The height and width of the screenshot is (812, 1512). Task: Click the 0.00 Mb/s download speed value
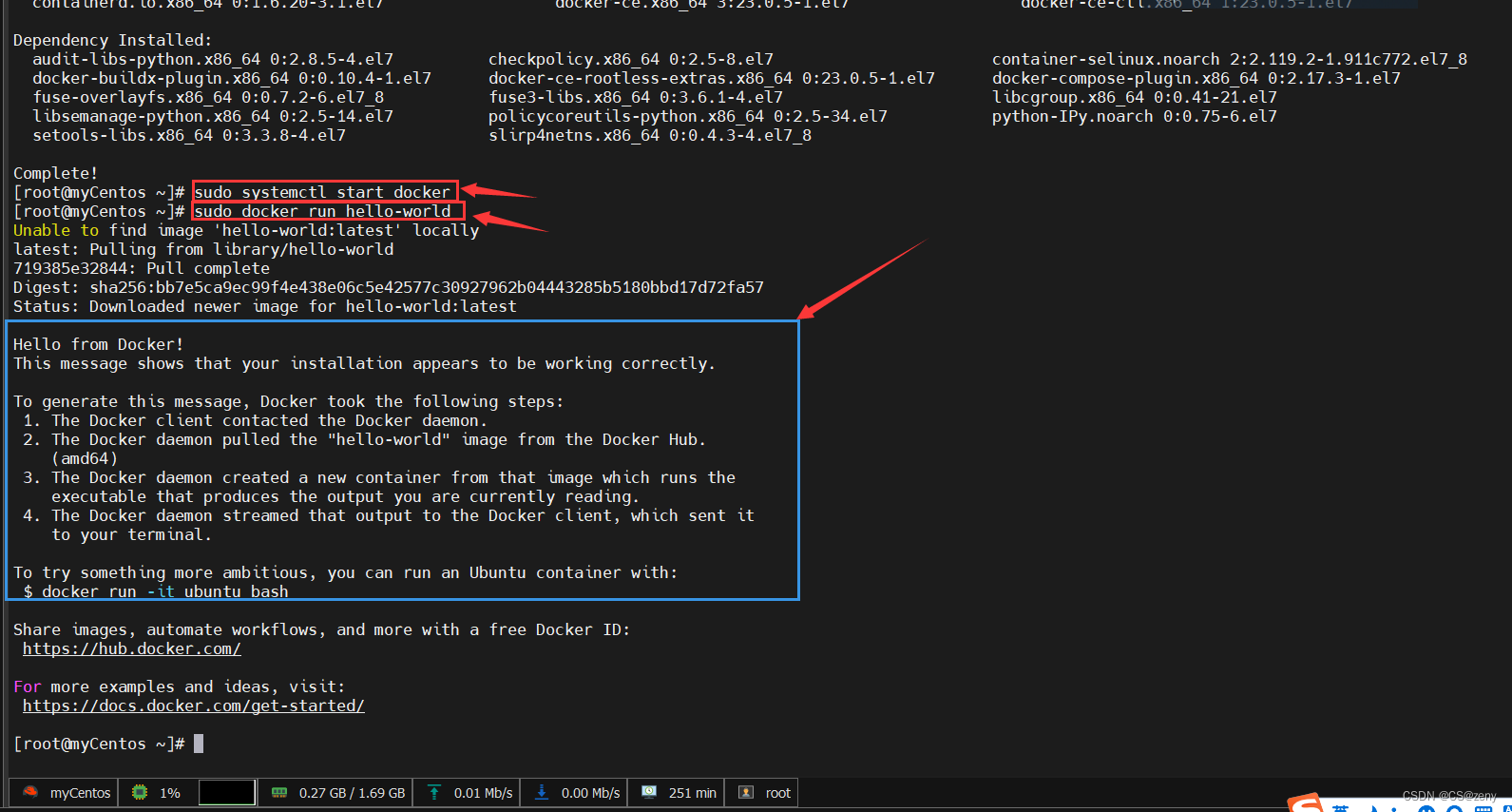590,793
